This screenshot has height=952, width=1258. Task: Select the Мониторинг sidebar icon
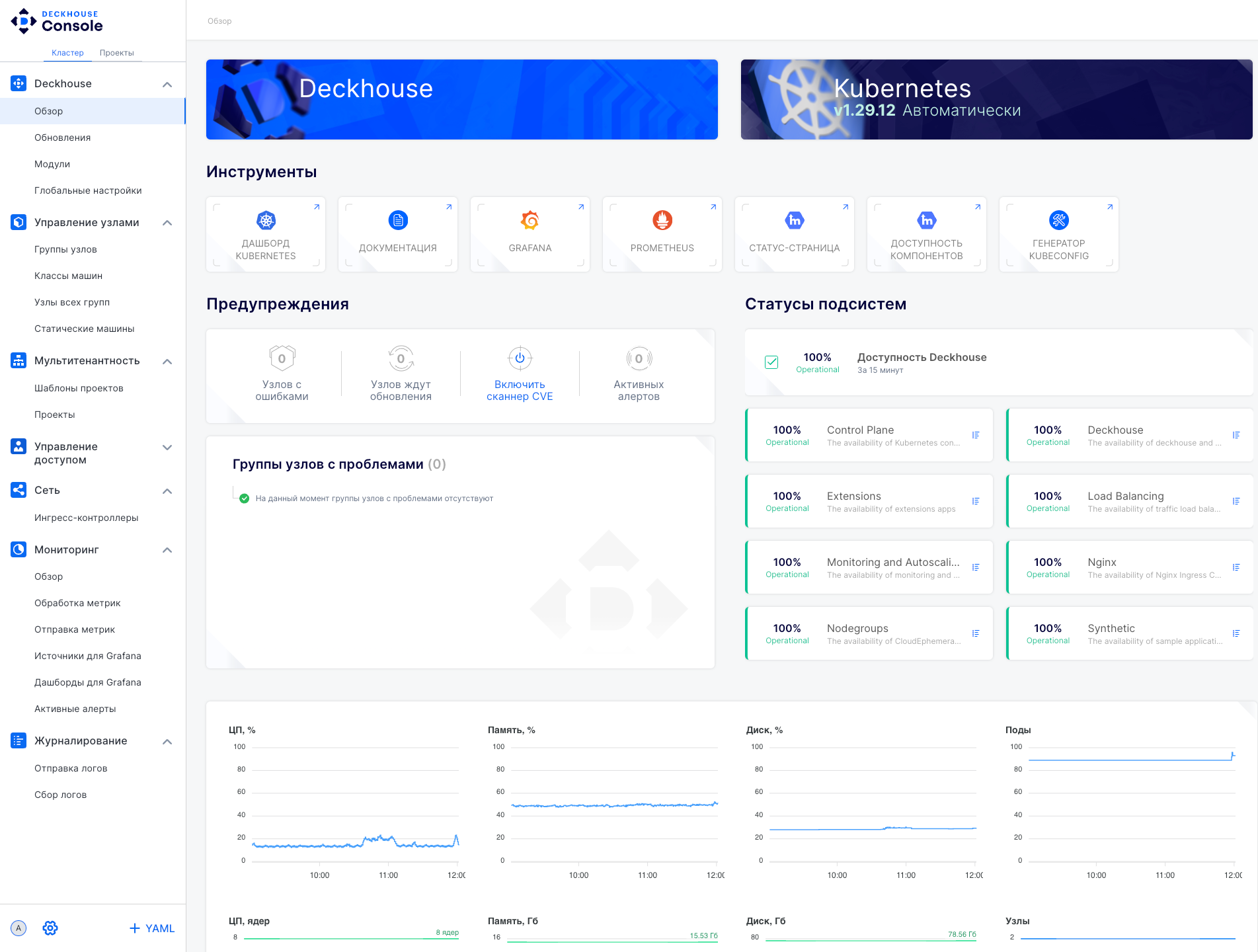17,549
